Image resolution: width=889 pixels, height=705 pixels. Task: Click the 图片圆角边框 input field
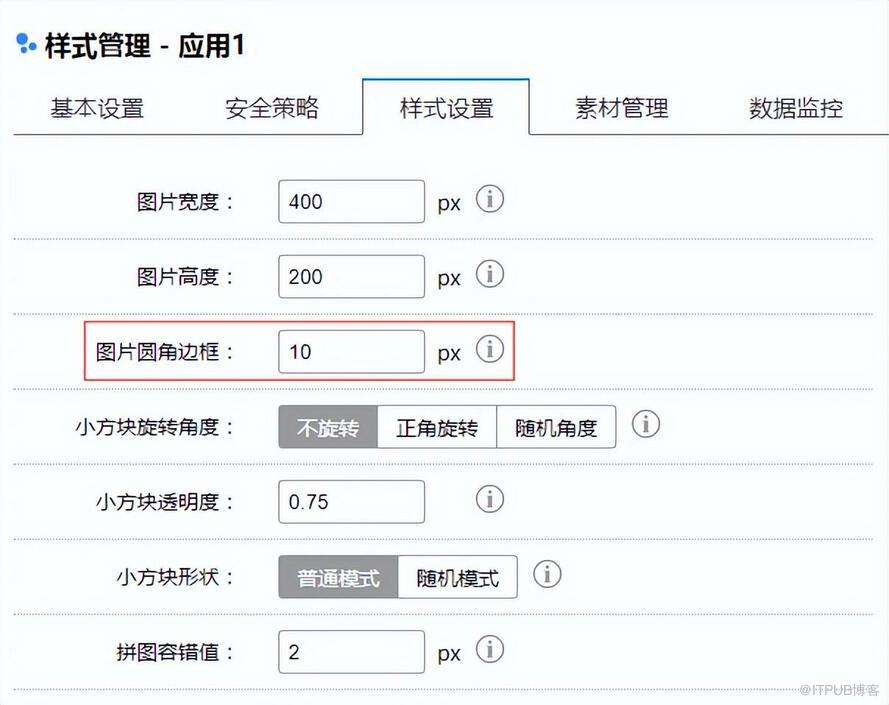click(x=351, y=352)
